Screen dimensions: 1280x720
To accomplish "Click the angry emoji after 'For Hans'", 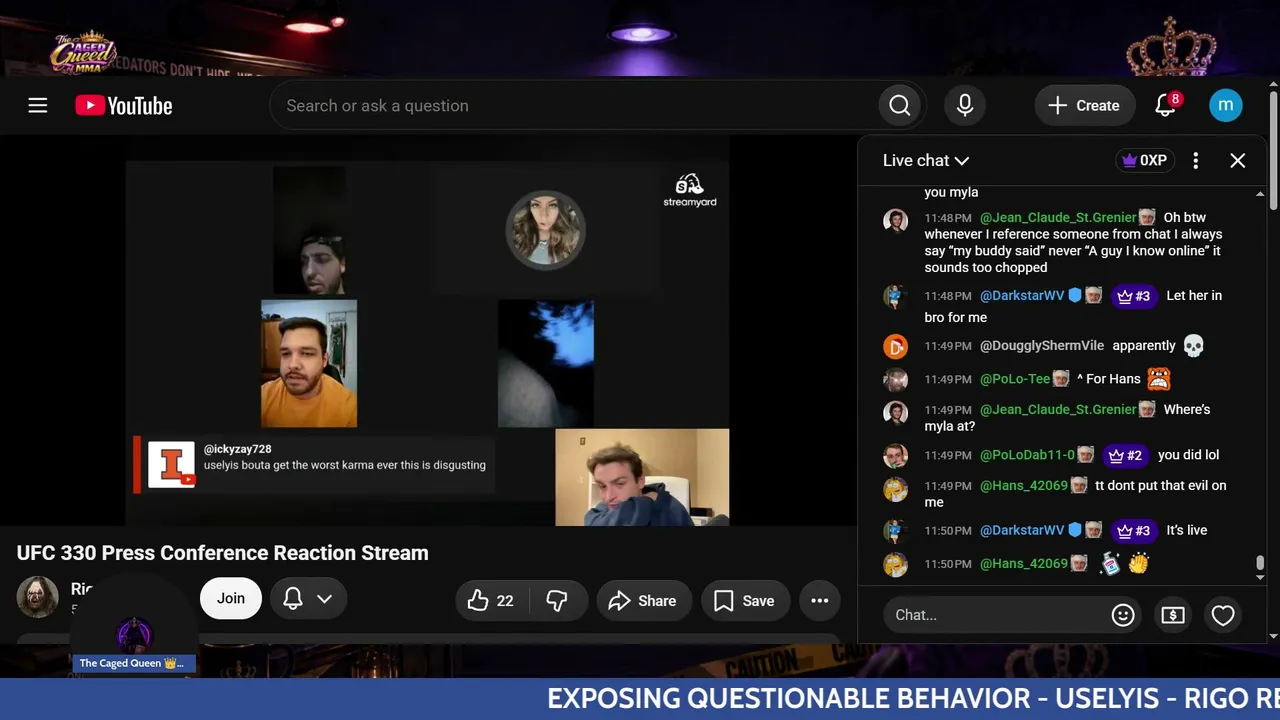I will tap(1159, 379).
